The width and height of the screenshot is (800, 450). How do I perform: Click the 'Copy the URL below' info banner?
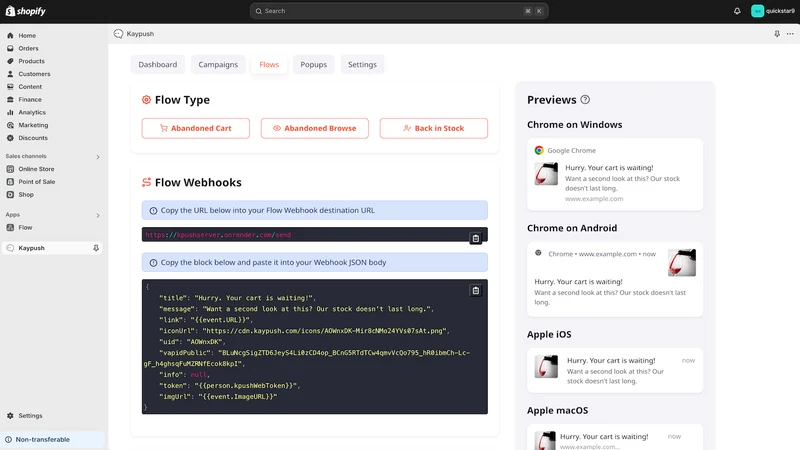pos(315,210)
